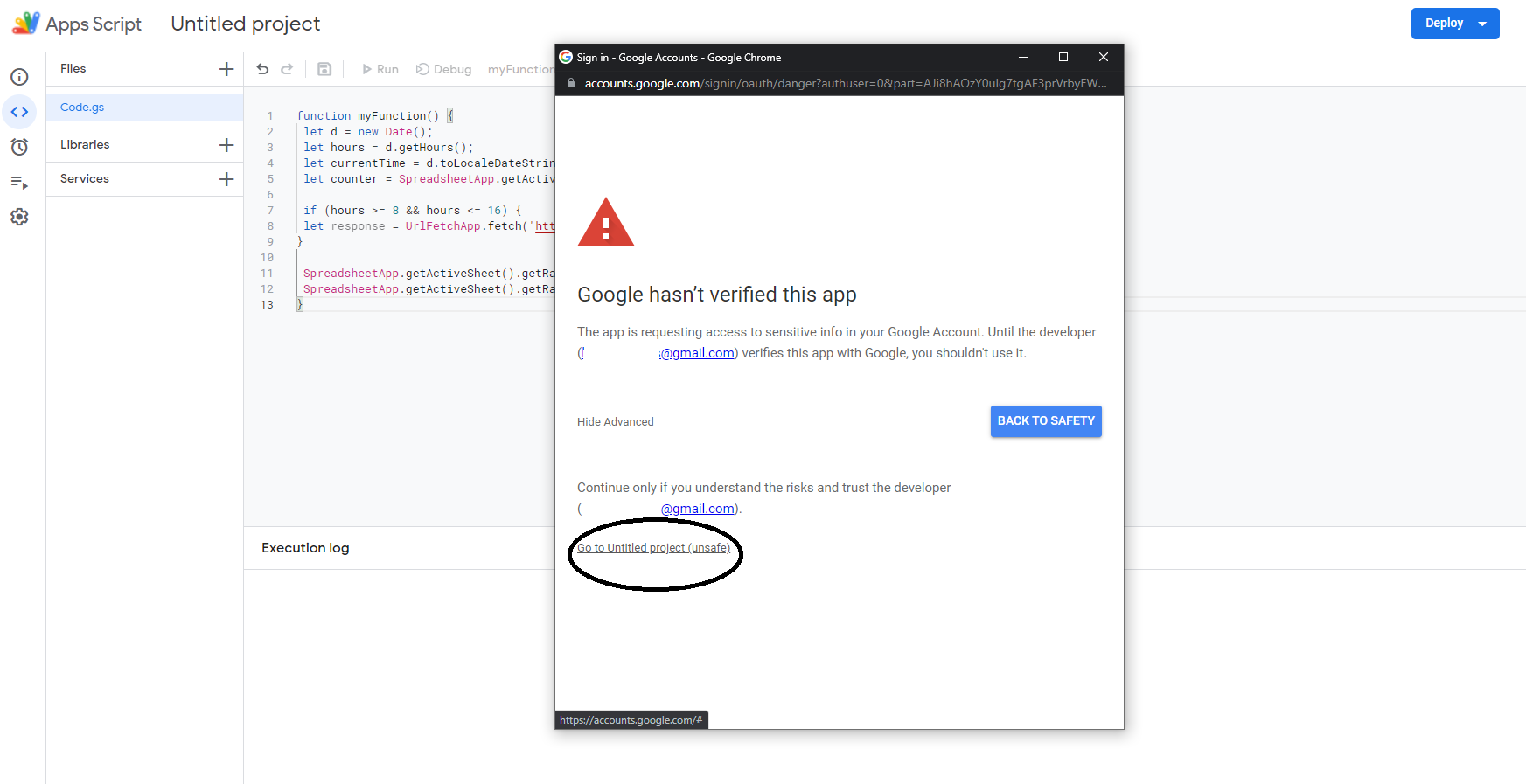The width and height of the screenshot is (1526, 784).
Task: Click the popup address bar URL
Action: tap(846, 83)
